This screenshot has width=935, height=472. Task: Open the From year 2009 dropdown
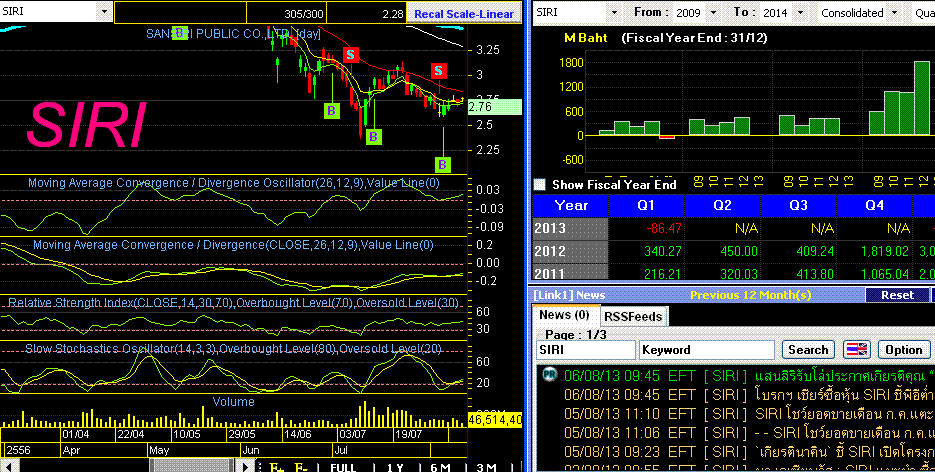[713, 13]
